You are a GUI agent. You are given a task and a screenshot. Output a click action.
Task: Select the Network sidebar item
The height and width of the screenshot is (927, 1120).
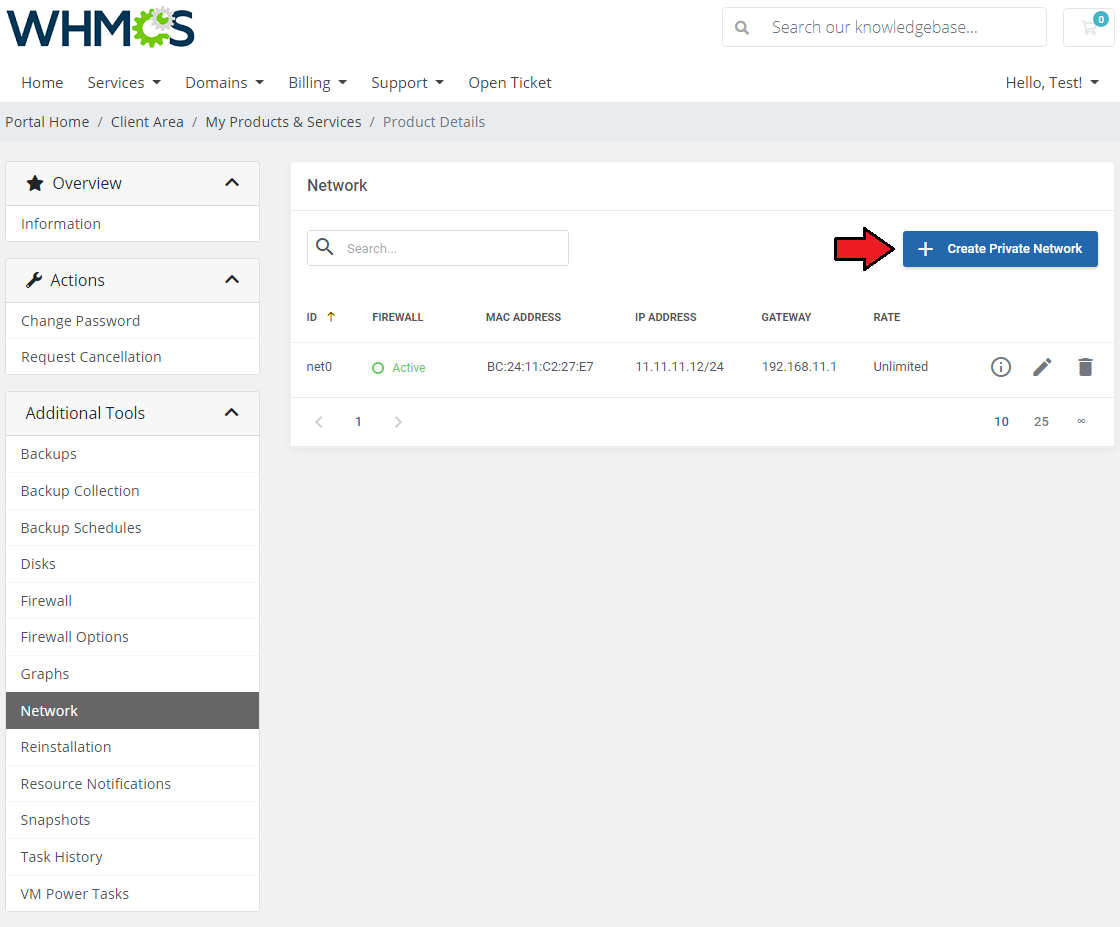(x=132, y=711)
